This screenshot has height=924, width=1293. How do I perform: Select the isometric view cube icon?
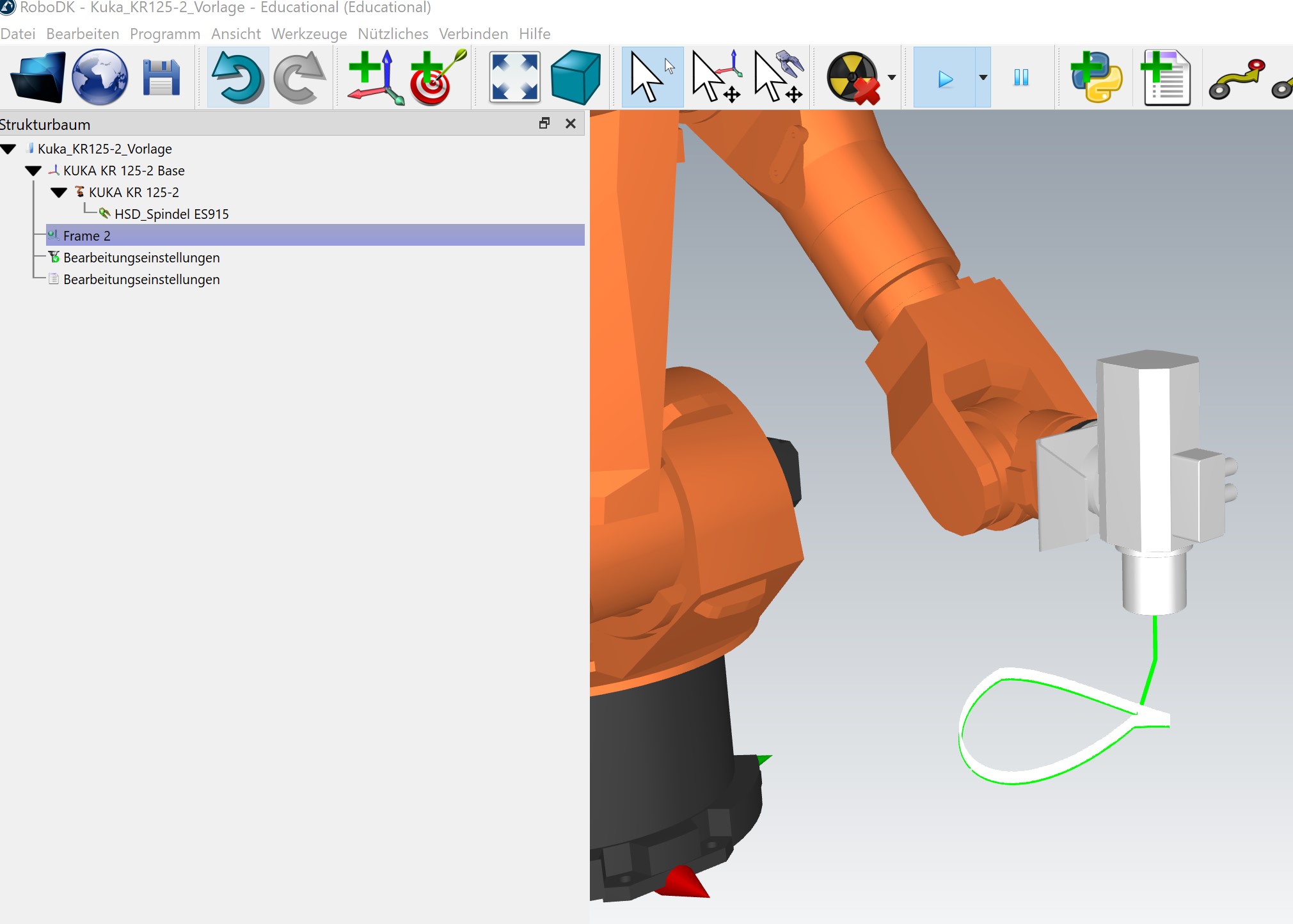point(575,77)
